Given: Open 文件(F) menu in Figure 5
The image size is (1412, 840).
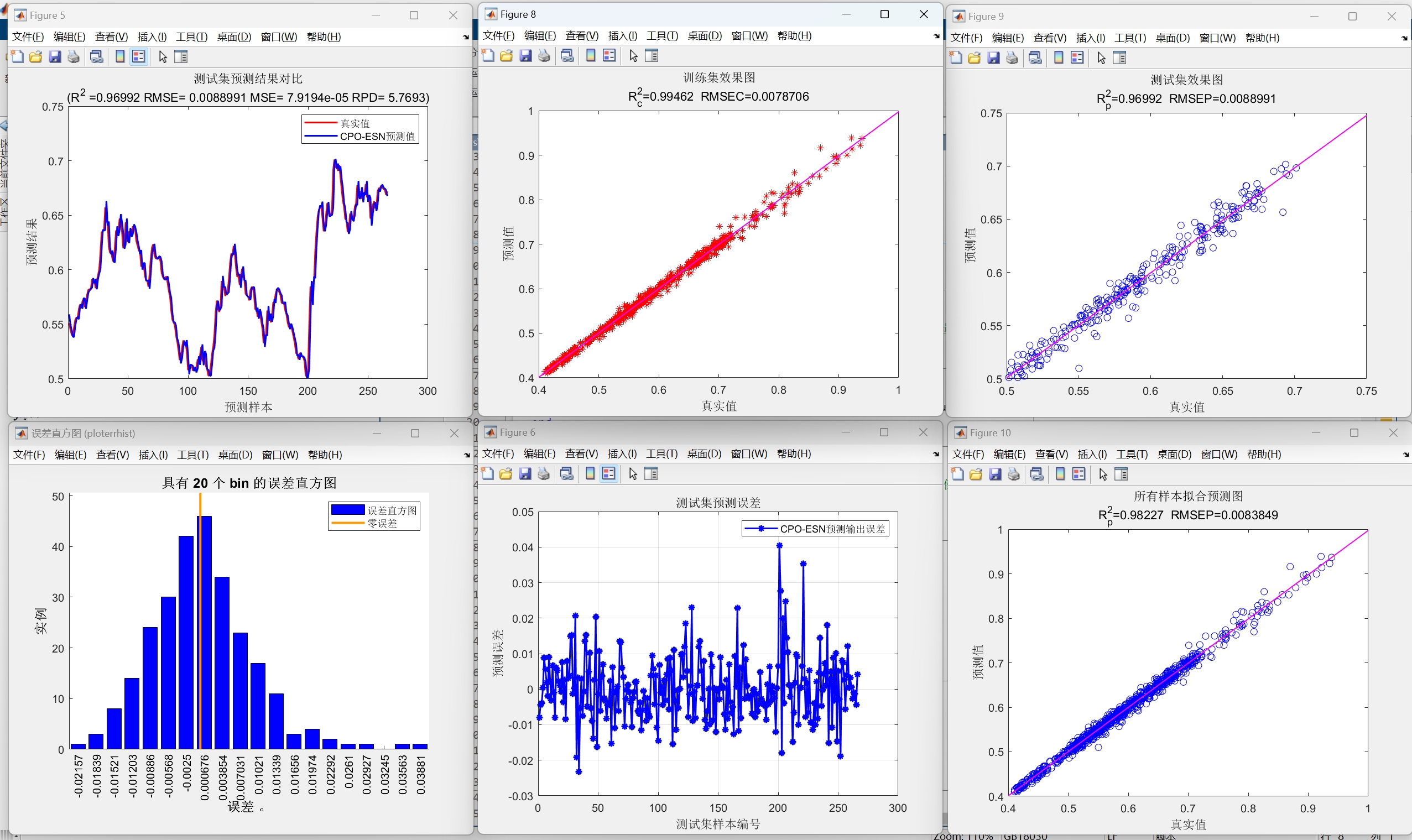Looking at the screenshot, I should click(28, 37).
